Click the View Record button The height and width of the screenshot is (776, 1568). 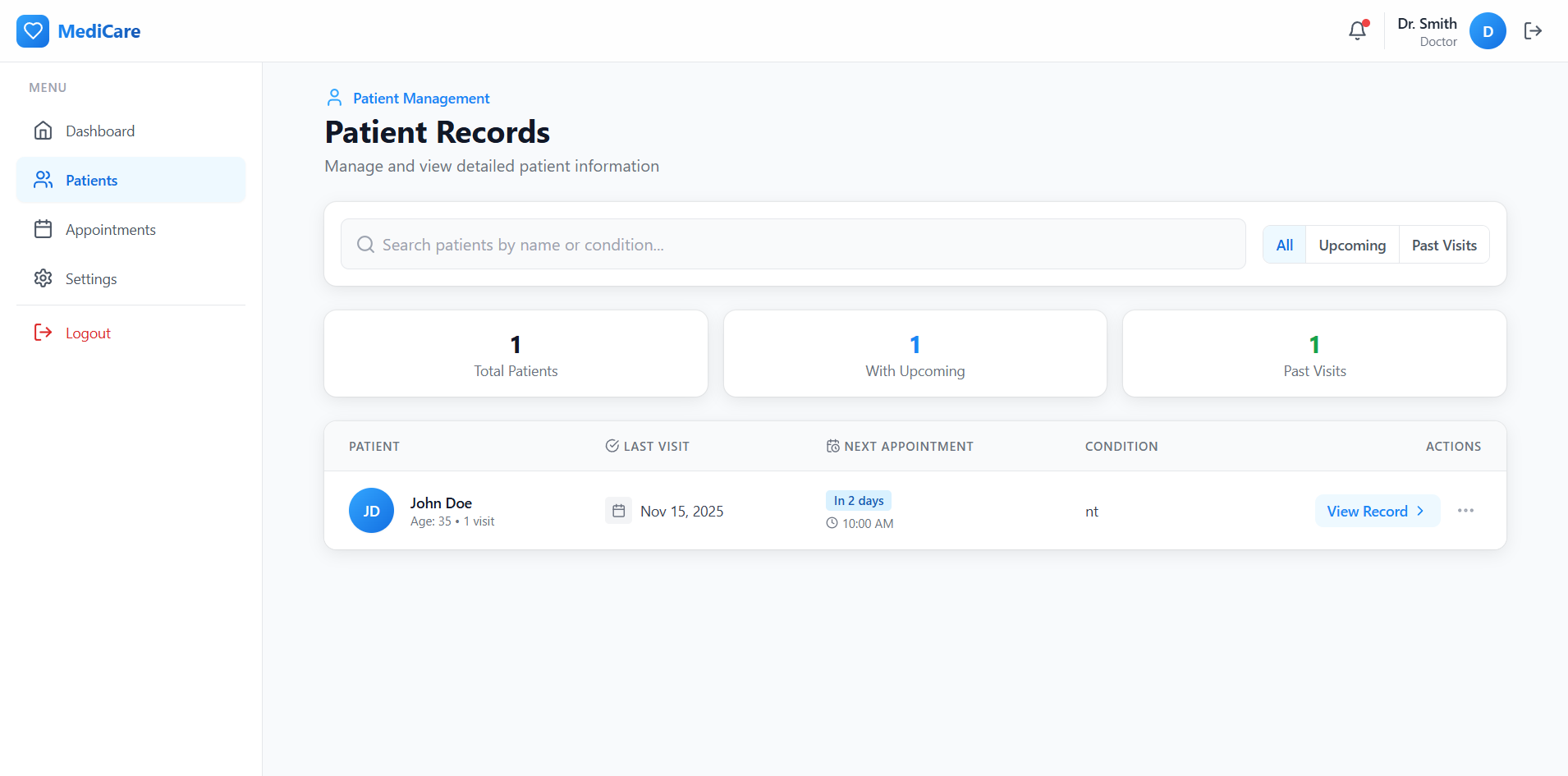(1367, 511)
